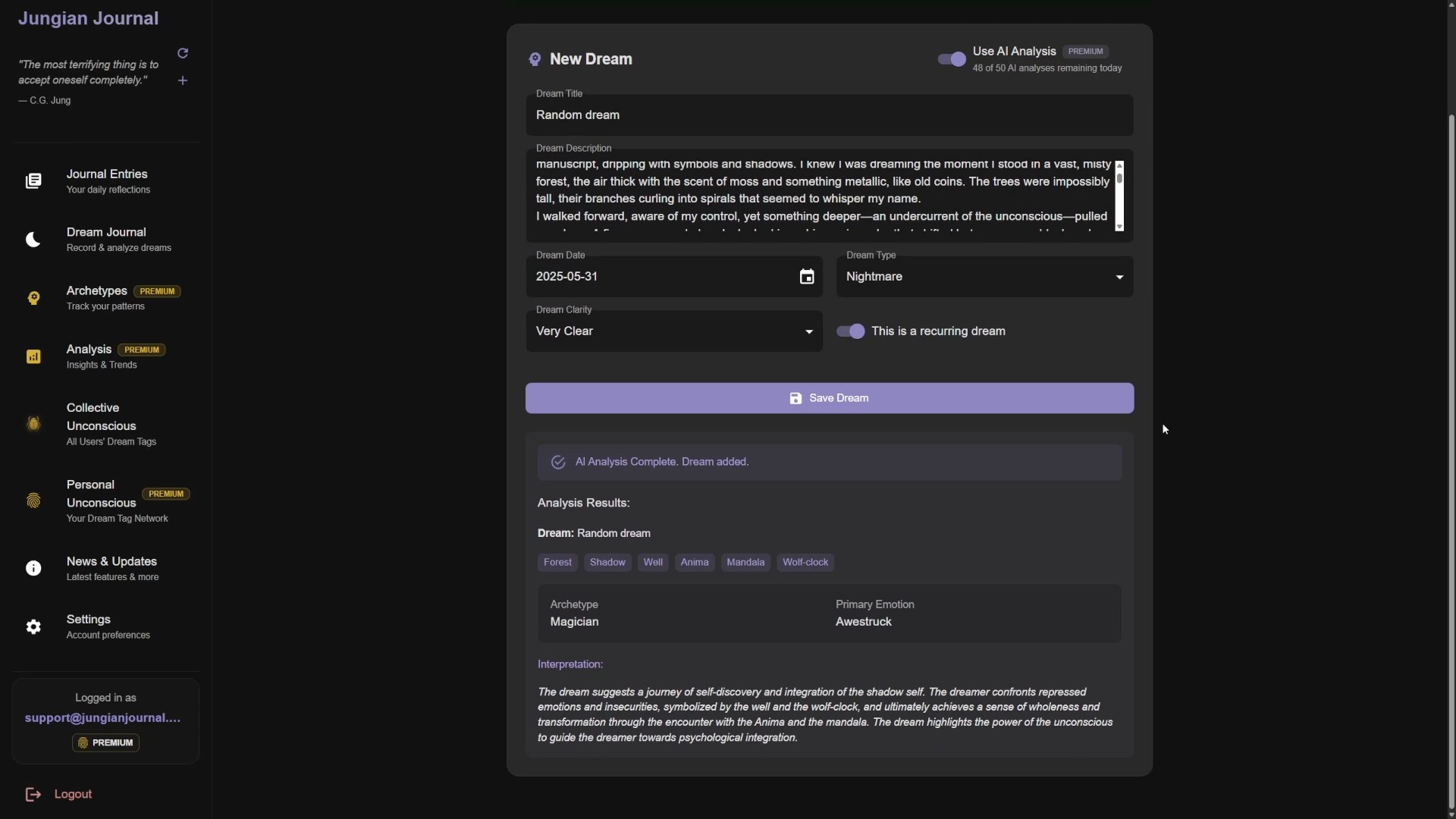Open News & Updates page

(106, 569)
